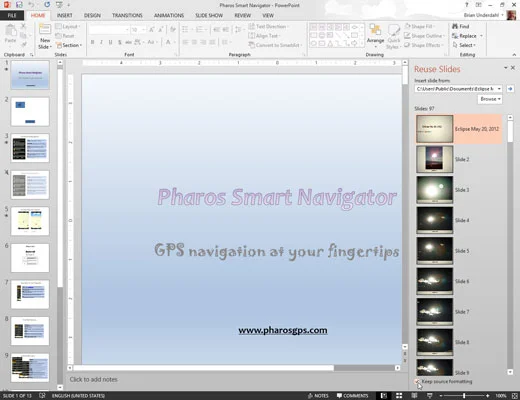Click the Help question mark icon
The image size is (520, 400).
click(x=467, y=5)
